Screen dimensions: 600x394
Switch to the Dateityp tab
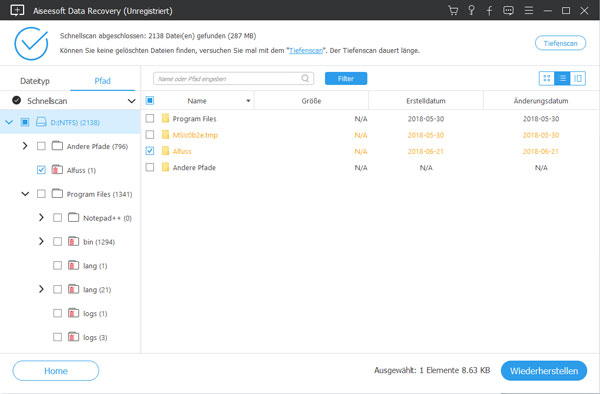tap(35, 81)
